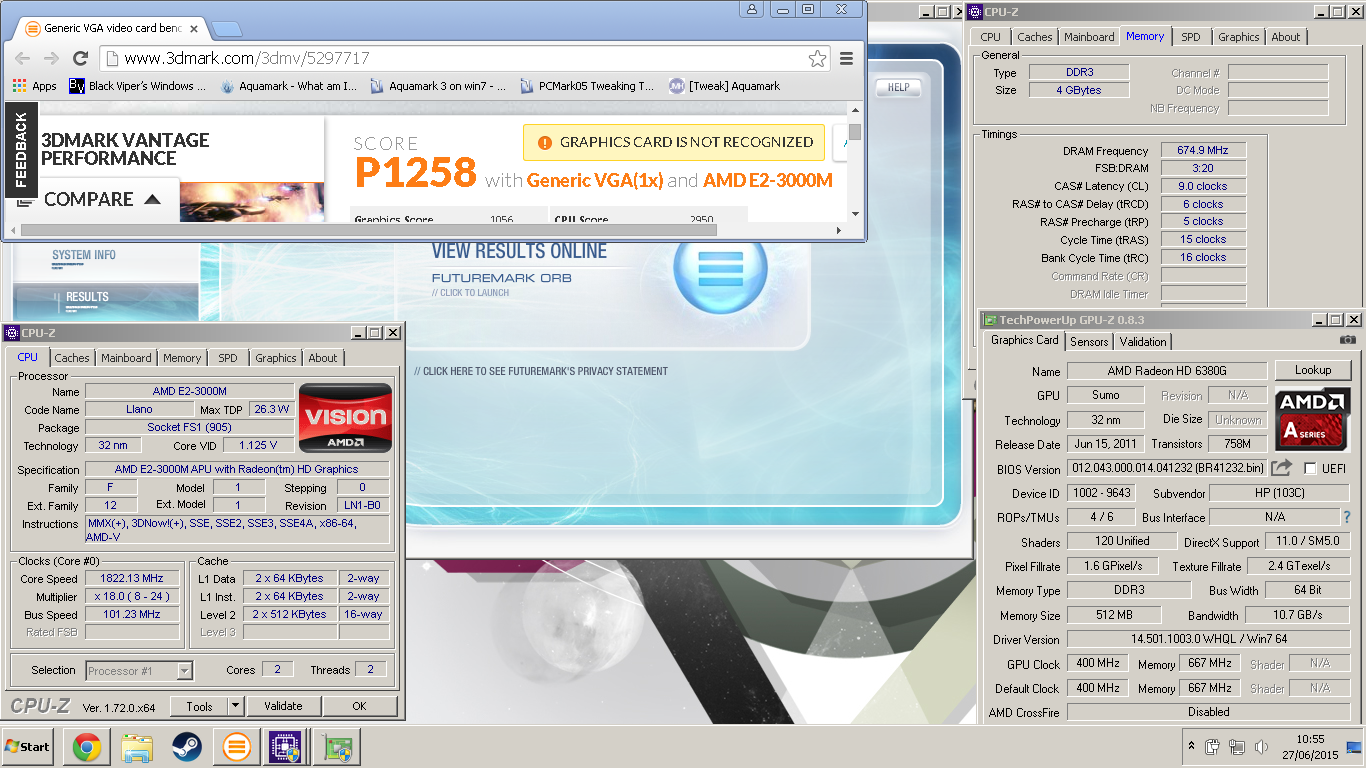Click BIOS save/share icon in GPU-Z
1366x768 pixels.
click(x=1282, y=468)
